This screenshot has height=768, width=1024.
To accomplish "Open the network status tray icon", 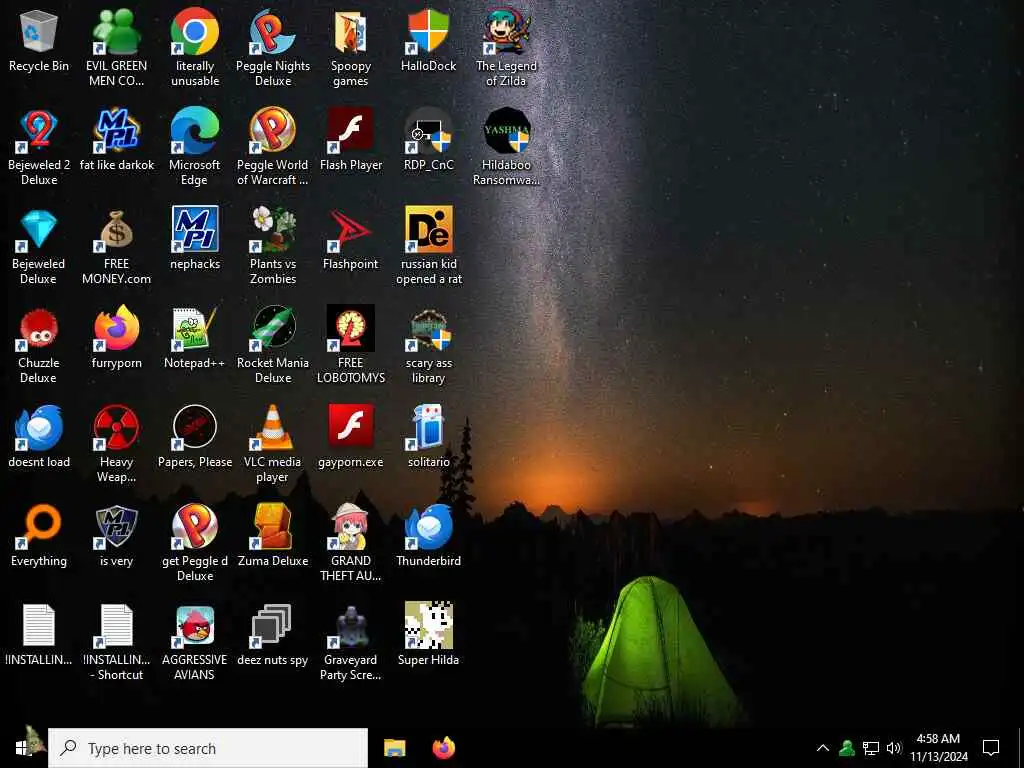I will (x=871, y=748).
